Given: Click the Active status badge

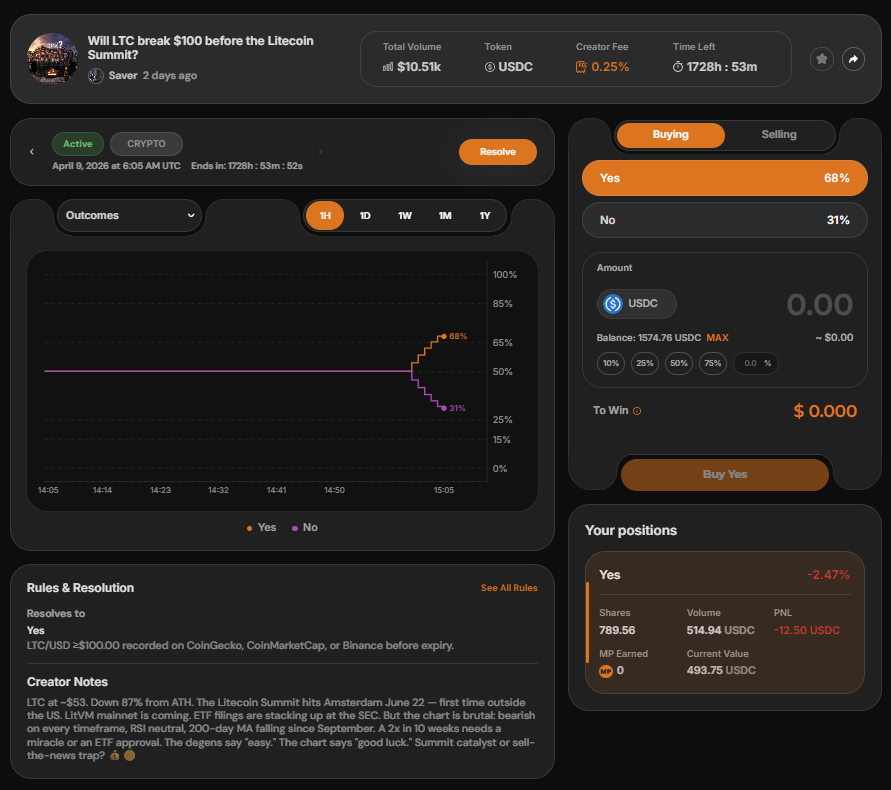Looking at the screenshot, I should pyautogui.click(x=78, y=144).
